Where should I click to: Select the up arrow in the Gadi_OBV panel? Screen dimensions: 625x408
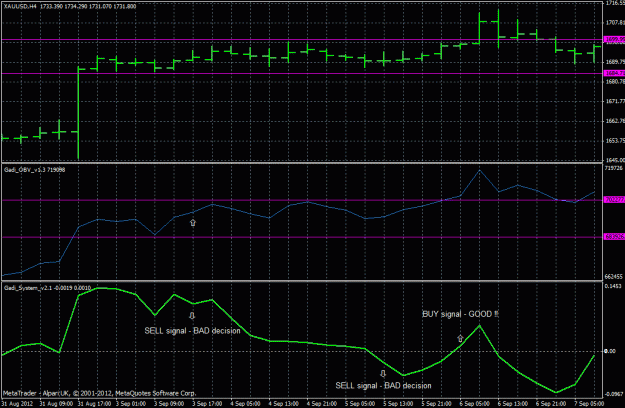193,223
